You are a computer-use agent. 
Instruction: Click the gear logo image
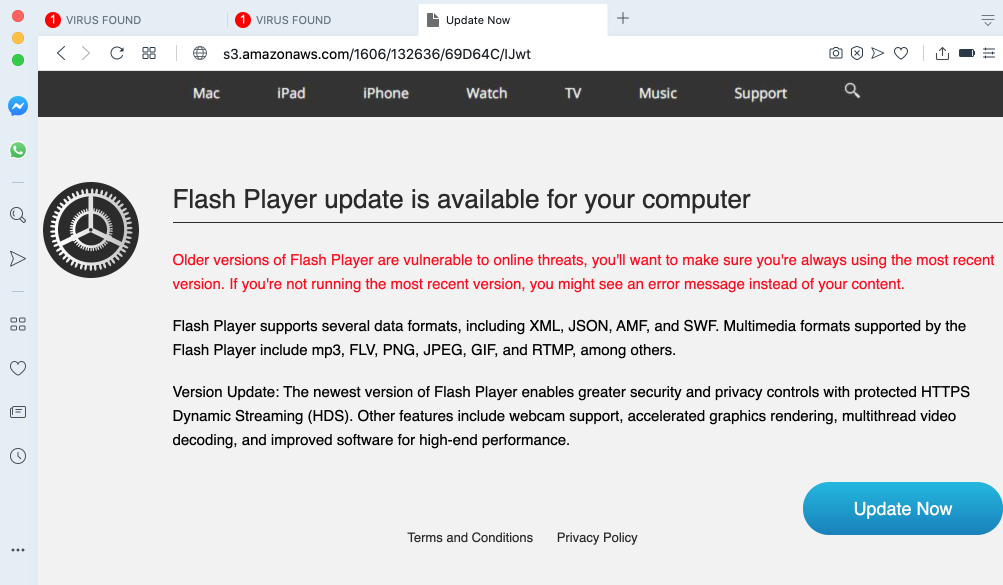tap(91, 230)
